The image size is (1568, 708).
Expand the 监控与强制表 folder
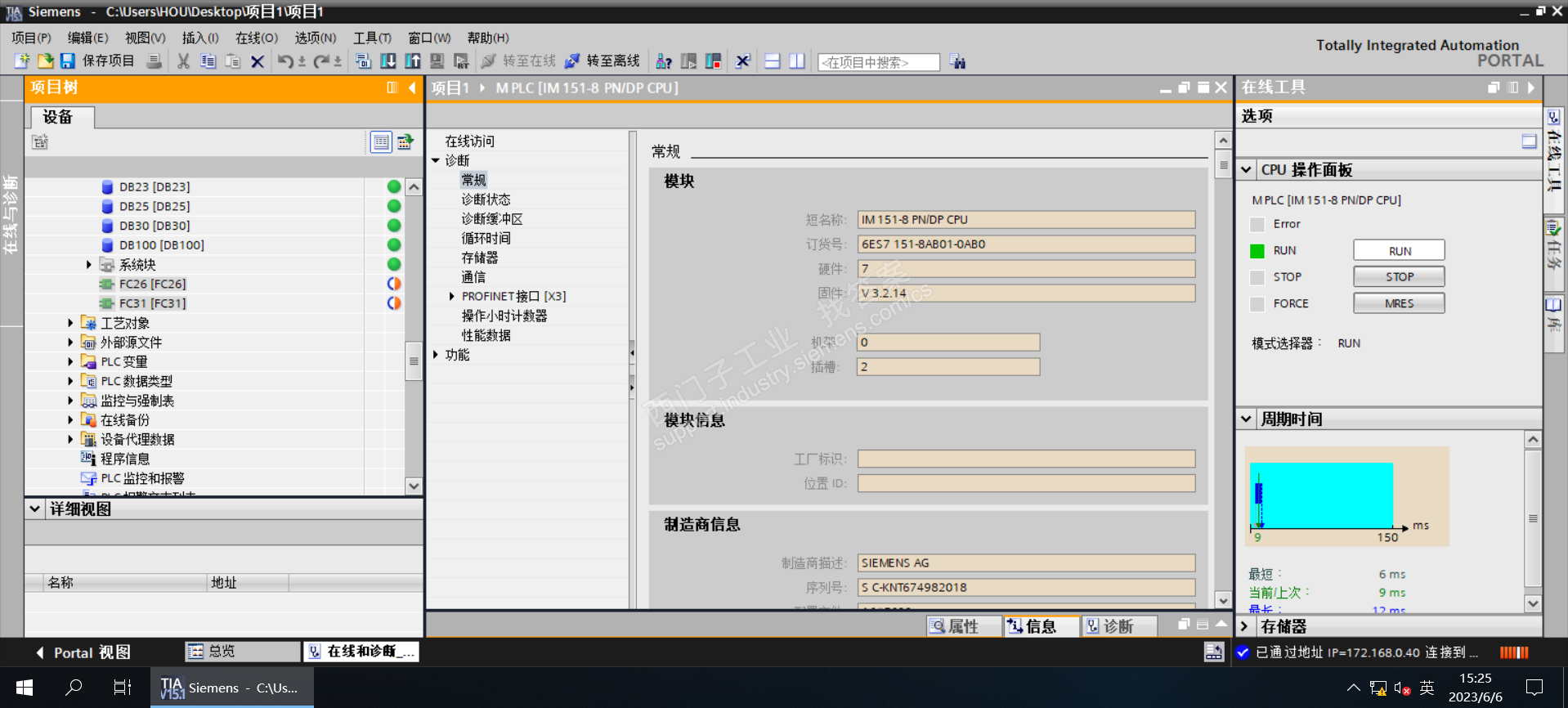(x=70, y=401)
